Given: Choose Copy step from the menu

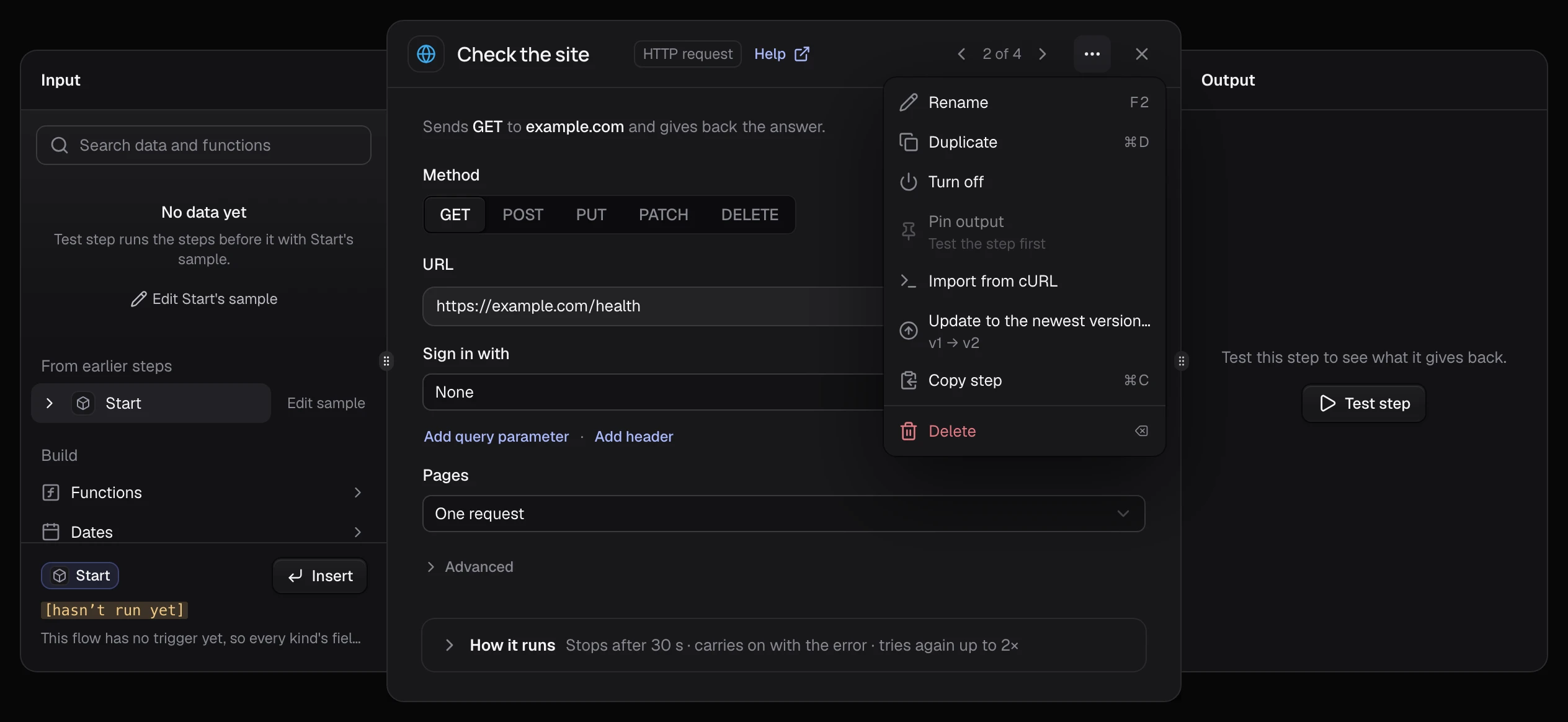Looking at the screenshot, I should [x=1024, y=380].
